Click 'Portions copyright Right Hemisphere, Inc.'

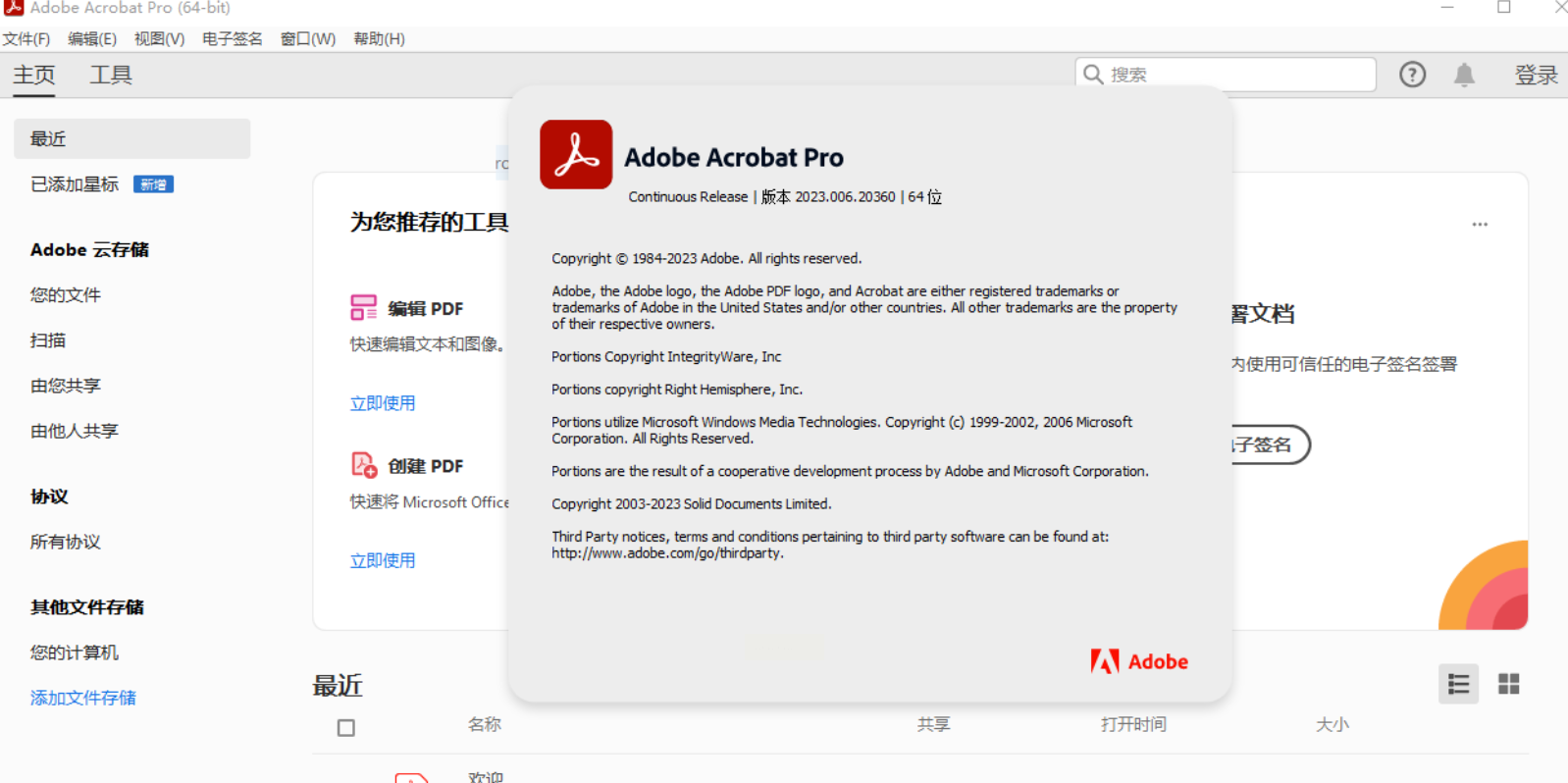tap(677, 390)
